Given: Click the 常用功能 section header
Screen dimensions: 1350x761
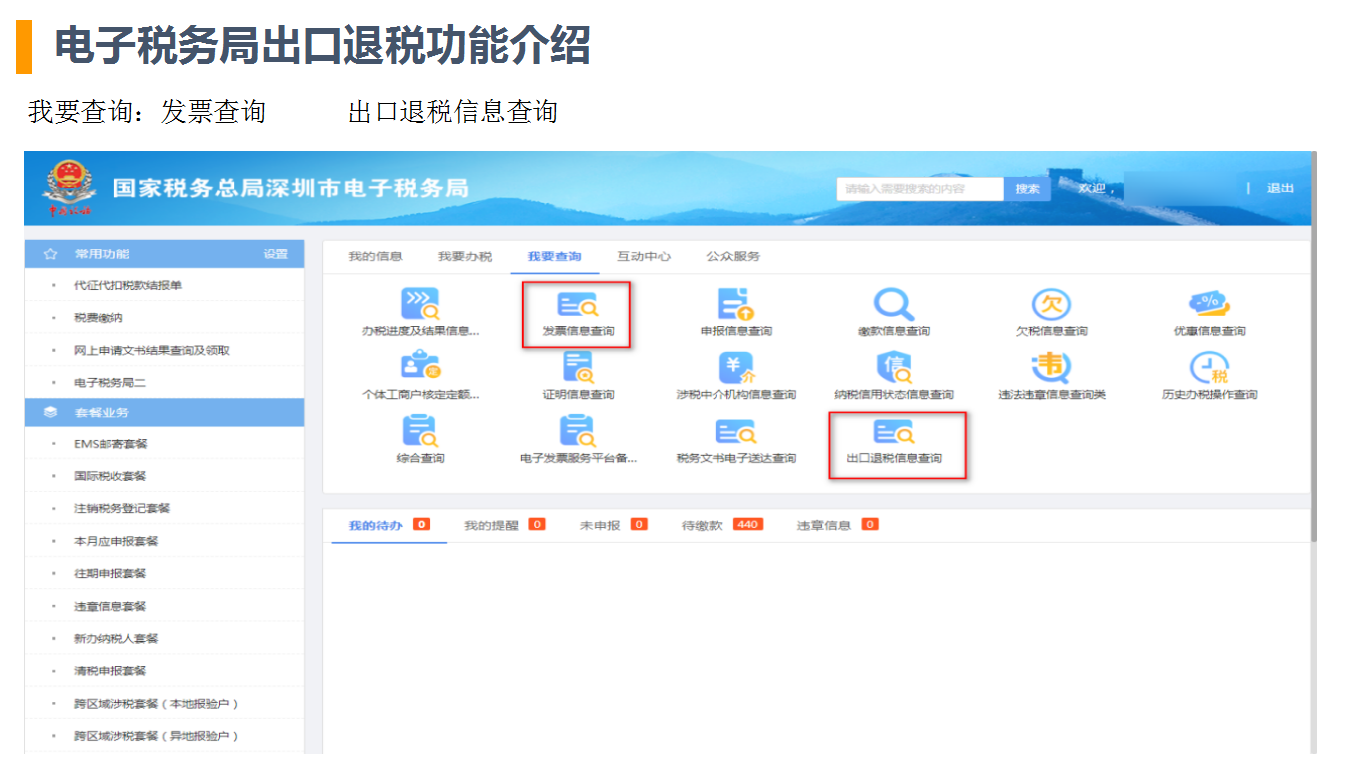Looking at the screenshot, I should [x=165, y=254].
